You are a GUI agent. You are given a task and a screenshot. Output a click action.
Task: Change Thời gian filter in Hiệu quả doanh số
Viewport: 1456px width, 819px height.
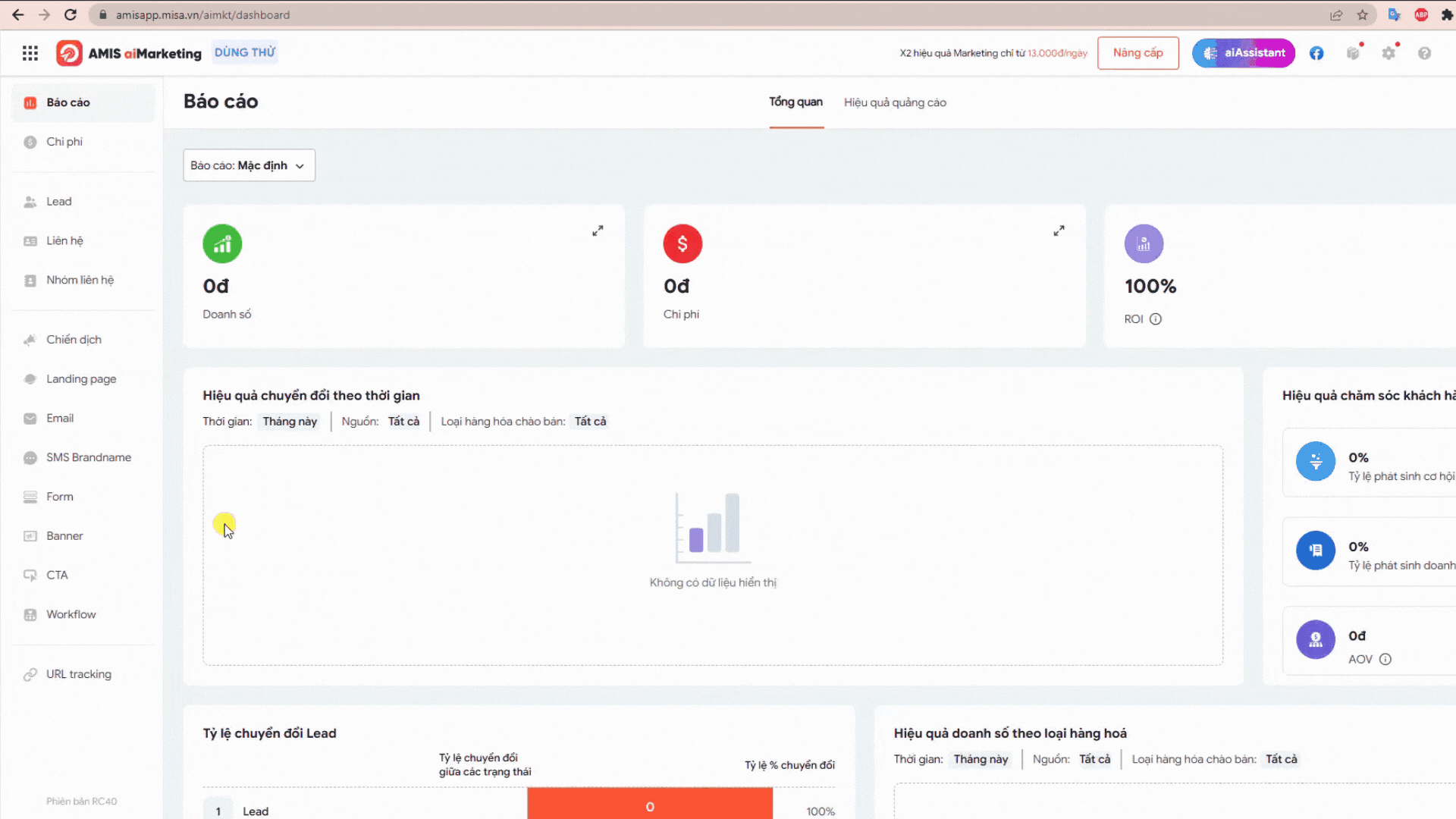pos(981,759)
